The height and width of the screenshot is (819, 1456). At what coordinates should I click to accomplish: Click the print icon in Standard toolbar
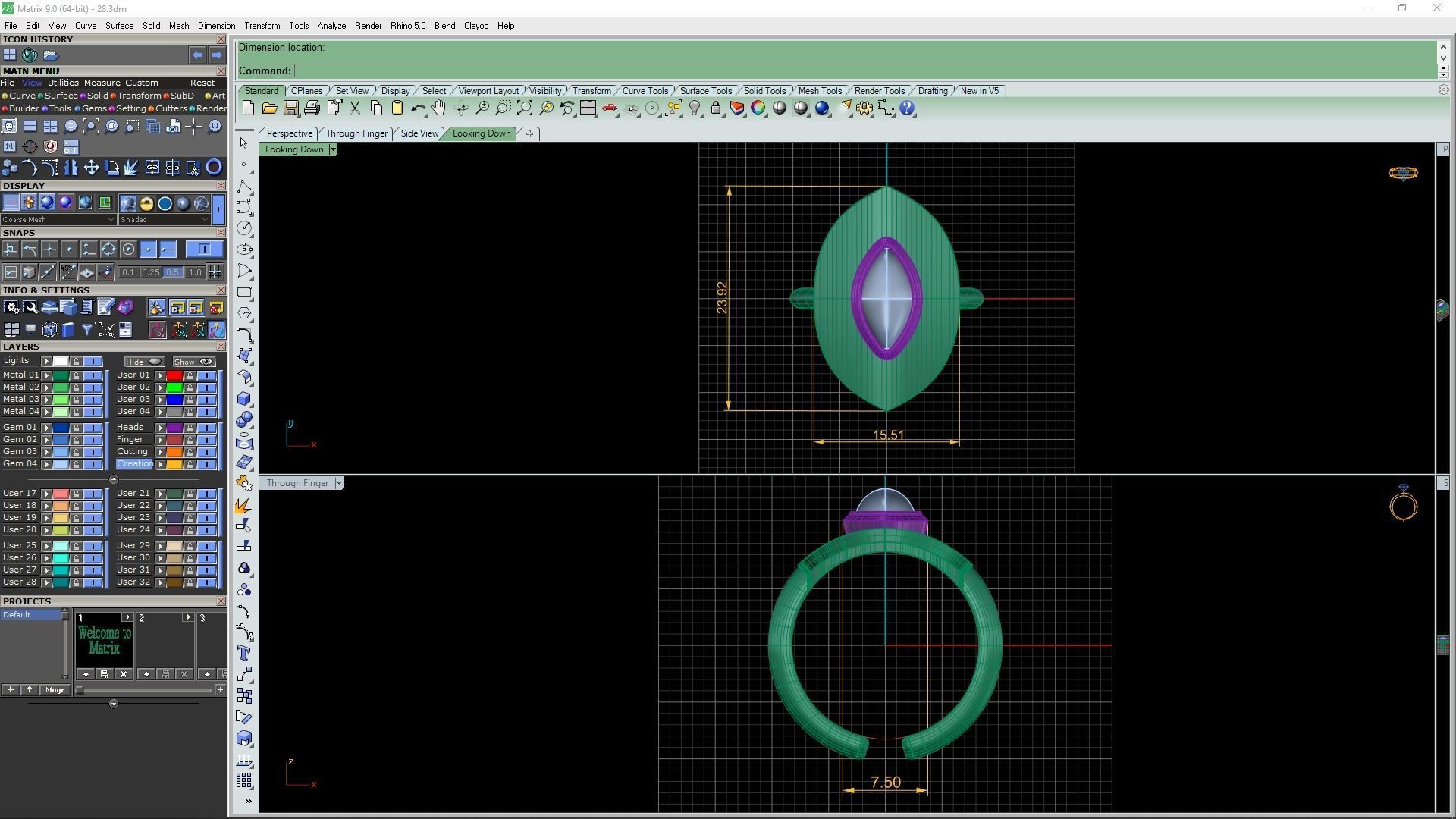(x=312, y=108)
